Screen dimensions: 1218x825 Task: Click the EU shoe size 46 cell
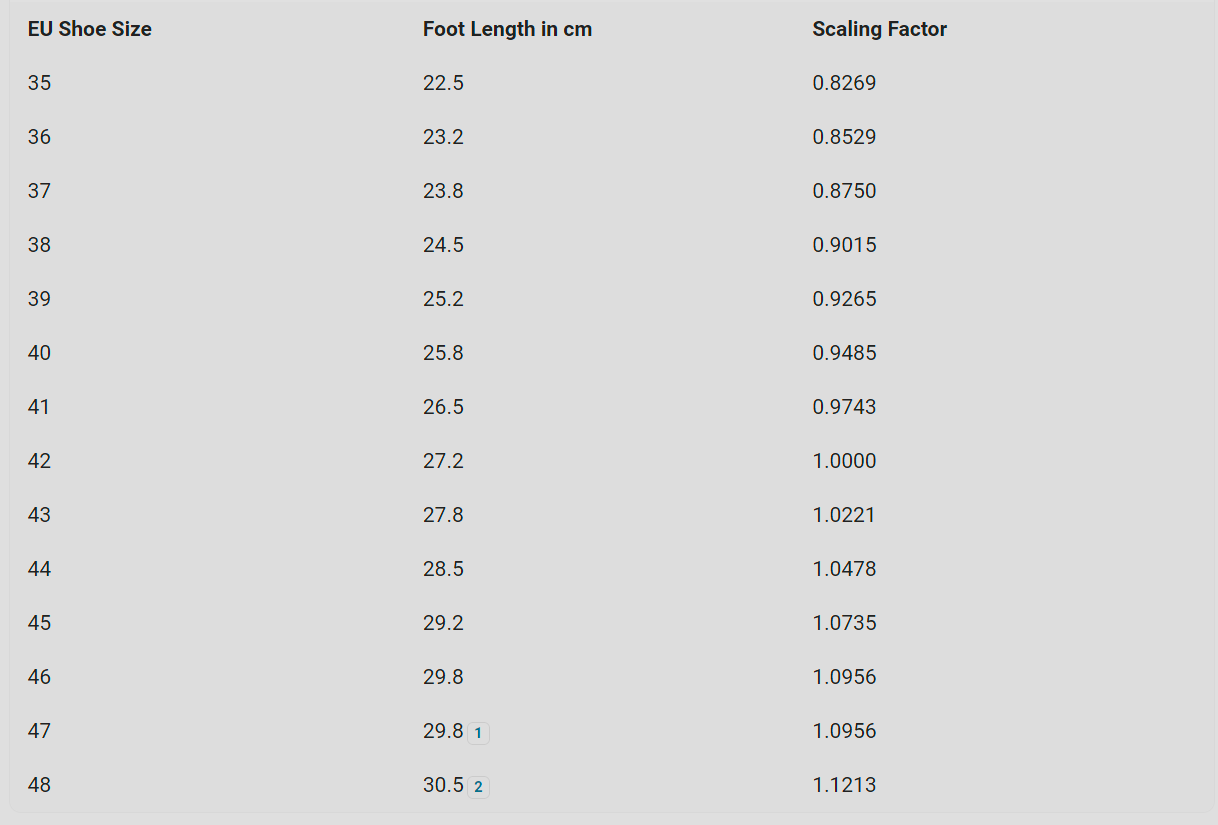40,677
